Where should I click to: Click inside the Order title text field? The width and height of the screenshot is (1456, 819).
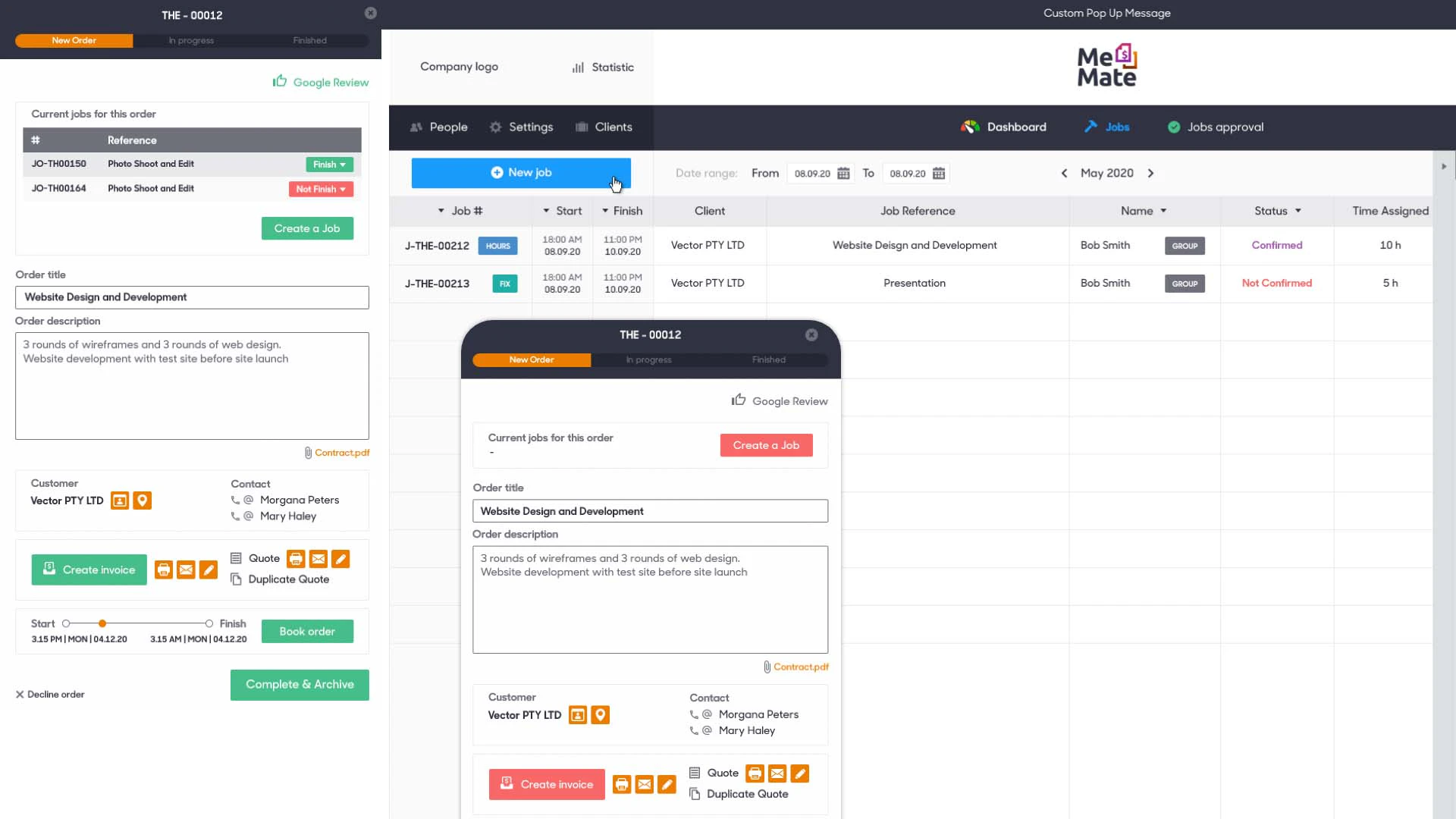point(191,297)
